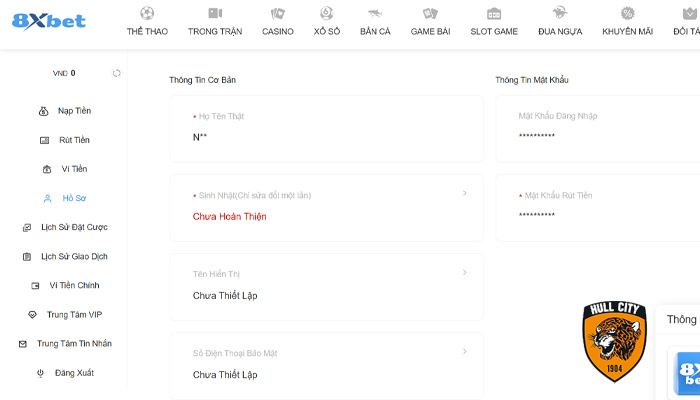Open the Casino menu
700x400 pixels.
[278, 21]
